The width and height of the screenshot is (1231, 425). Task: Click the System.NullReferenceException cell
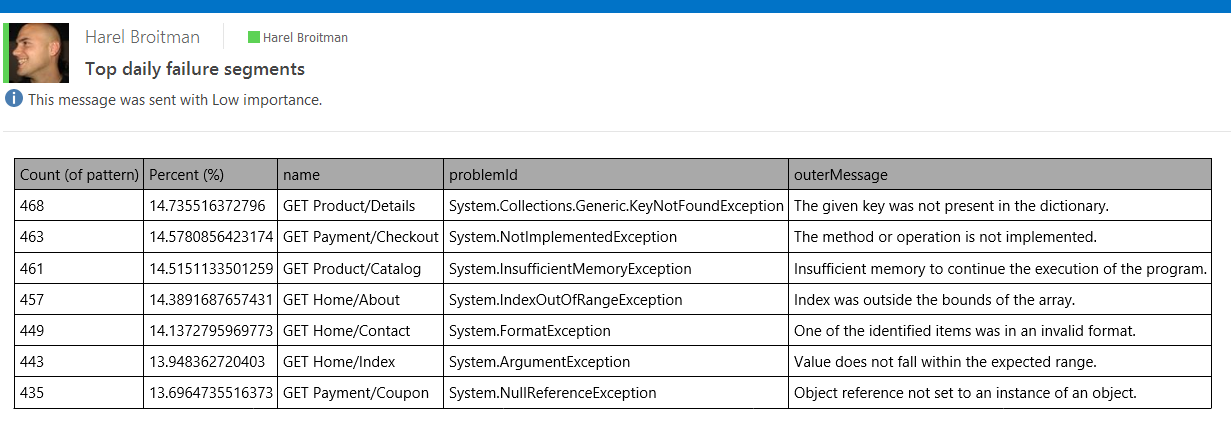click(553, 393)
